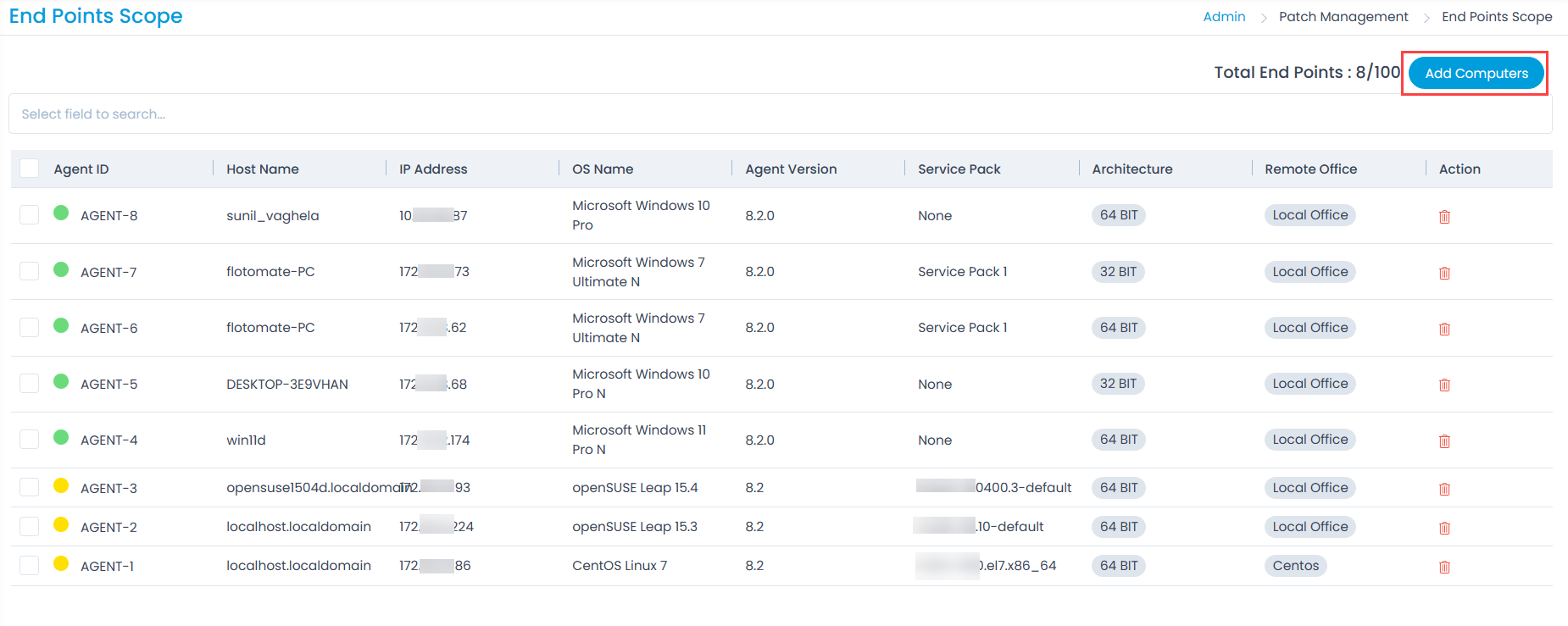Delete the CentOS Linux 7 endpoint
Screen dimensions: 1568x626
1444,567
